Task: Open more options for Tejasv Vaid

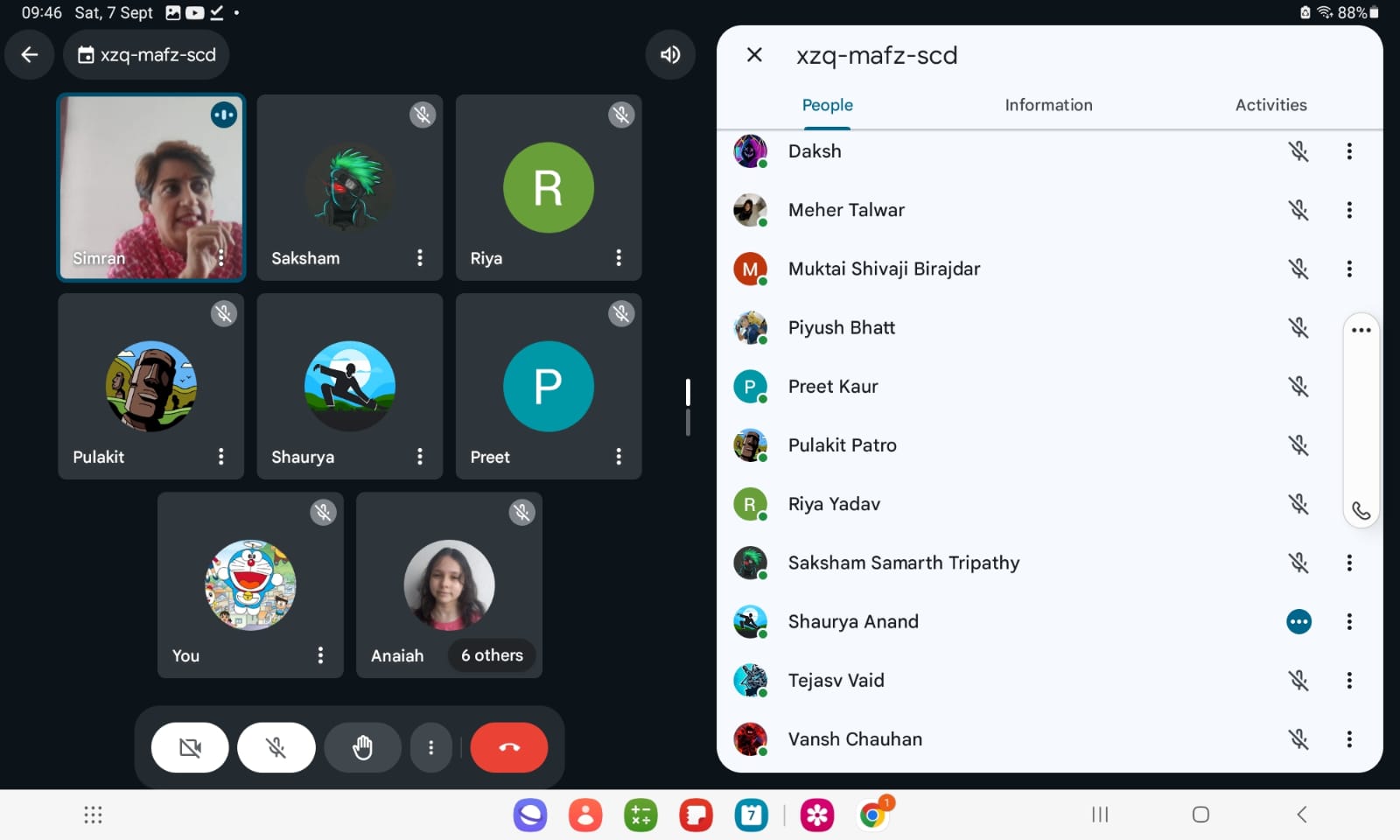Action: (x=1349, y=680)
